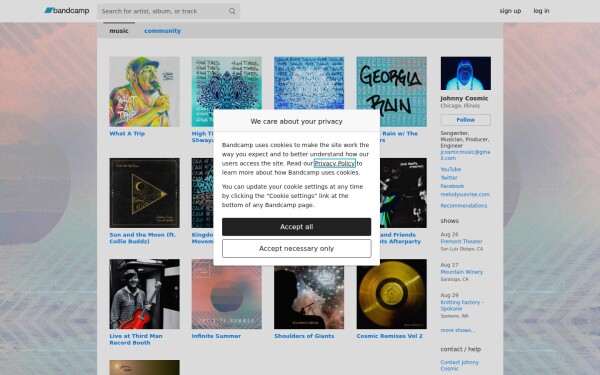Click the Bandcamp logo
The image size is (600, 375).
point(67,11)
